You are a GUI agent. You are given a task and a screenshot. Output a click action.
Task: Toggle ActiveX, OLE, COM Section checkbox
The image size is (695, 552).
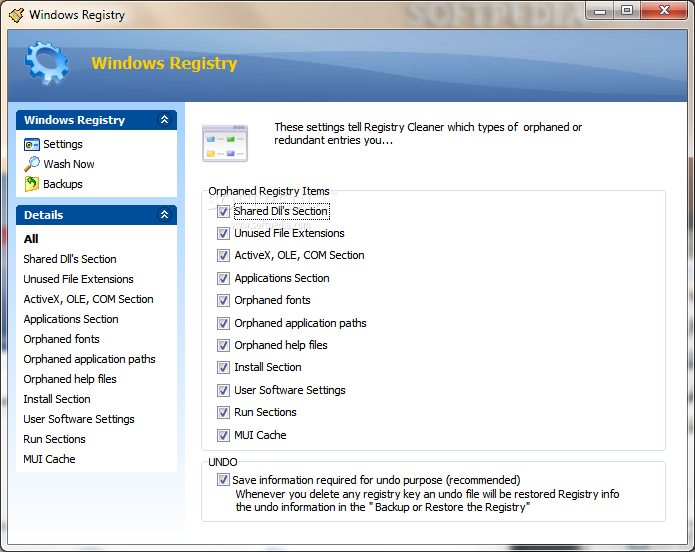pyautogui.click(x=223, y=255)
